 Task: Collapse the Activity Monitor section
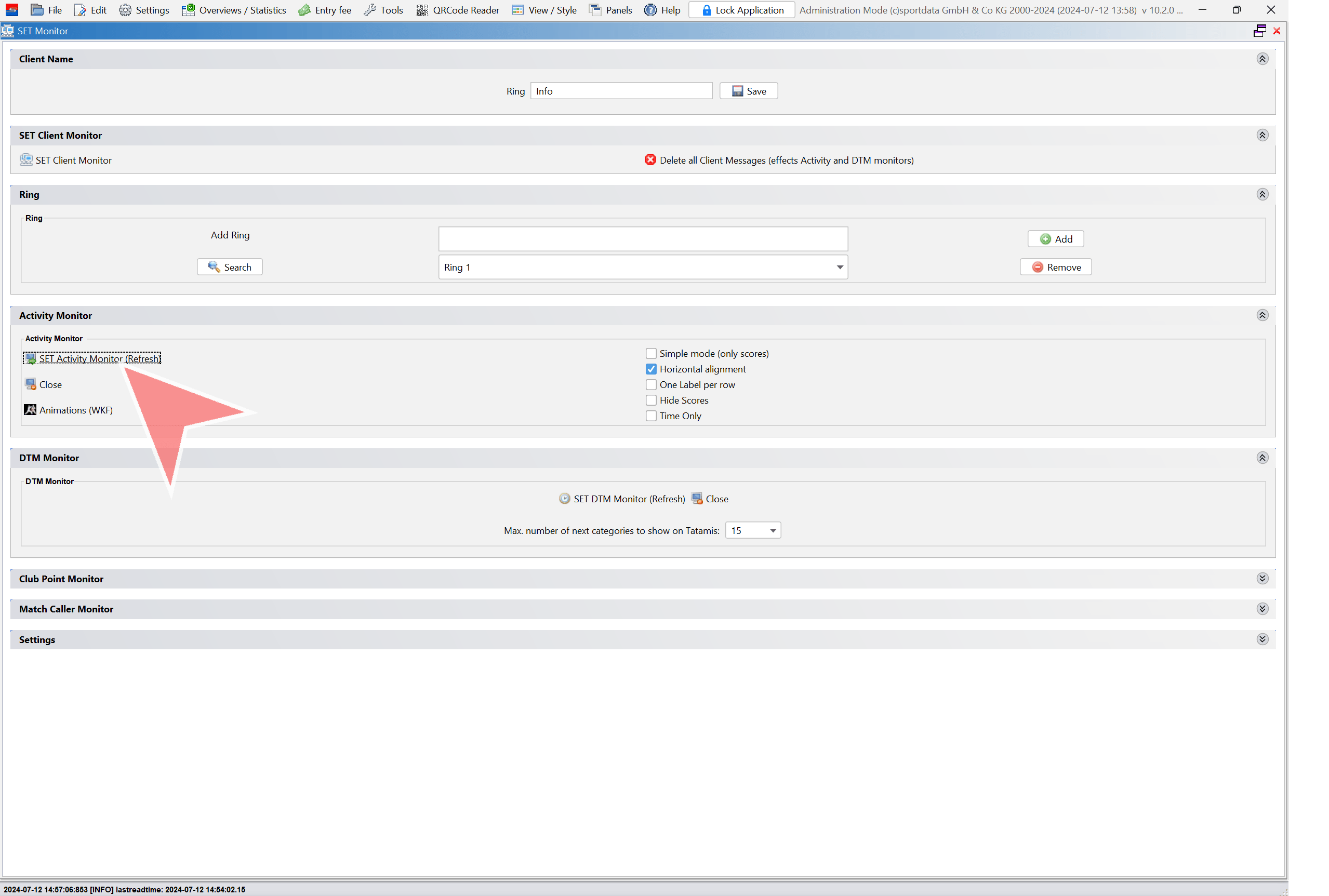pyautogui.click(x=1262, y=315)
